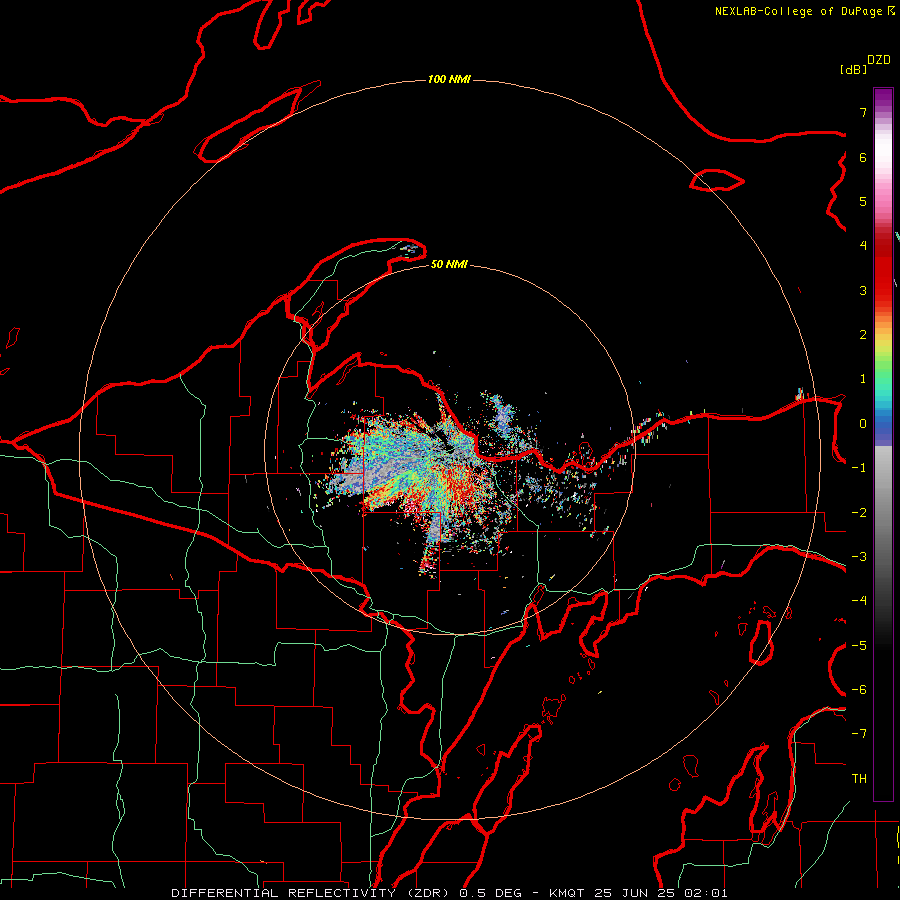900x900 pixels.
Task: Select the -4 value on the scale
Action: click(x=859, y=601)
